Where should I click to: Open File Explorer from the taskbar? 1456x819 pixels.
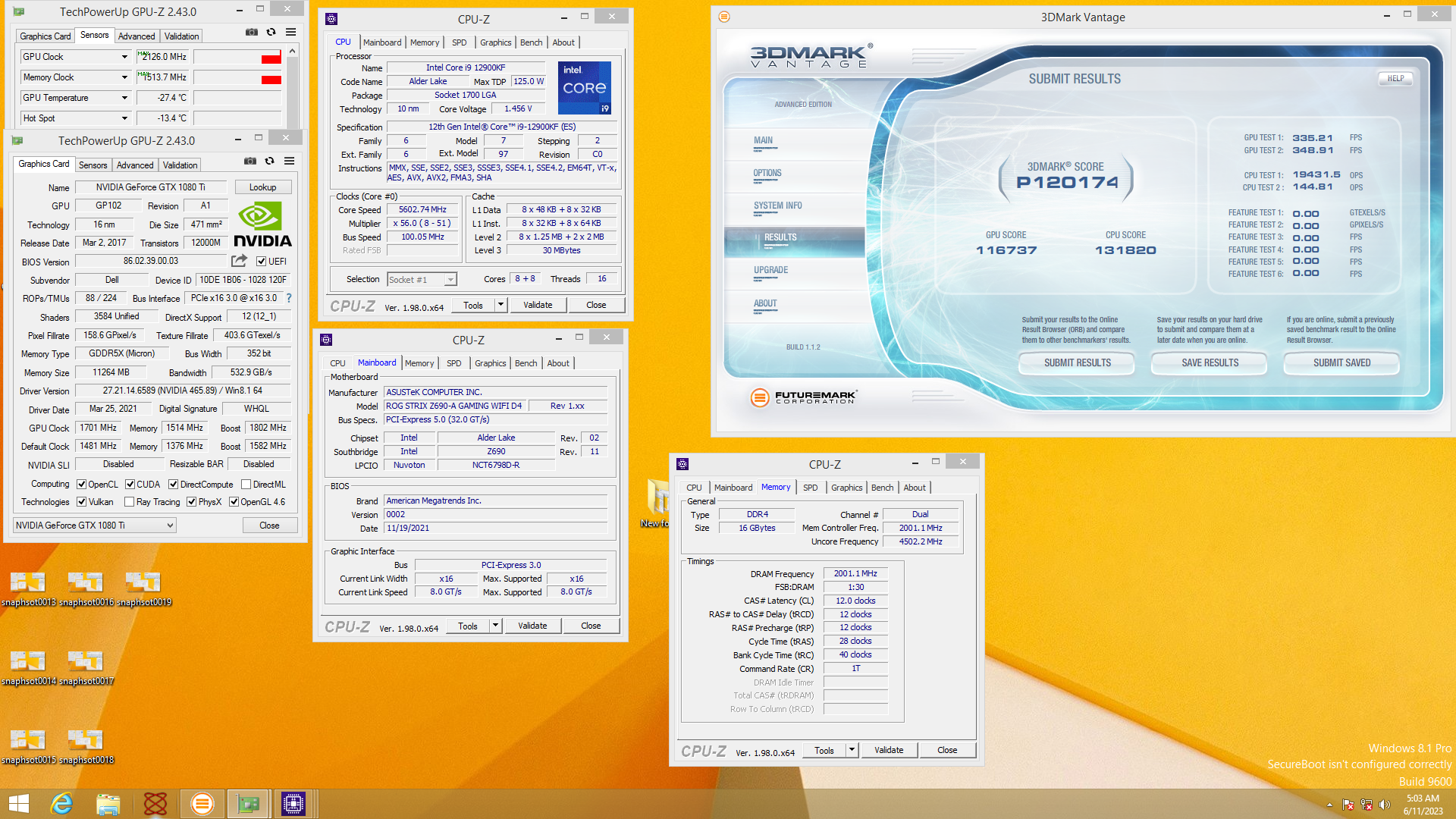(108, 804)
